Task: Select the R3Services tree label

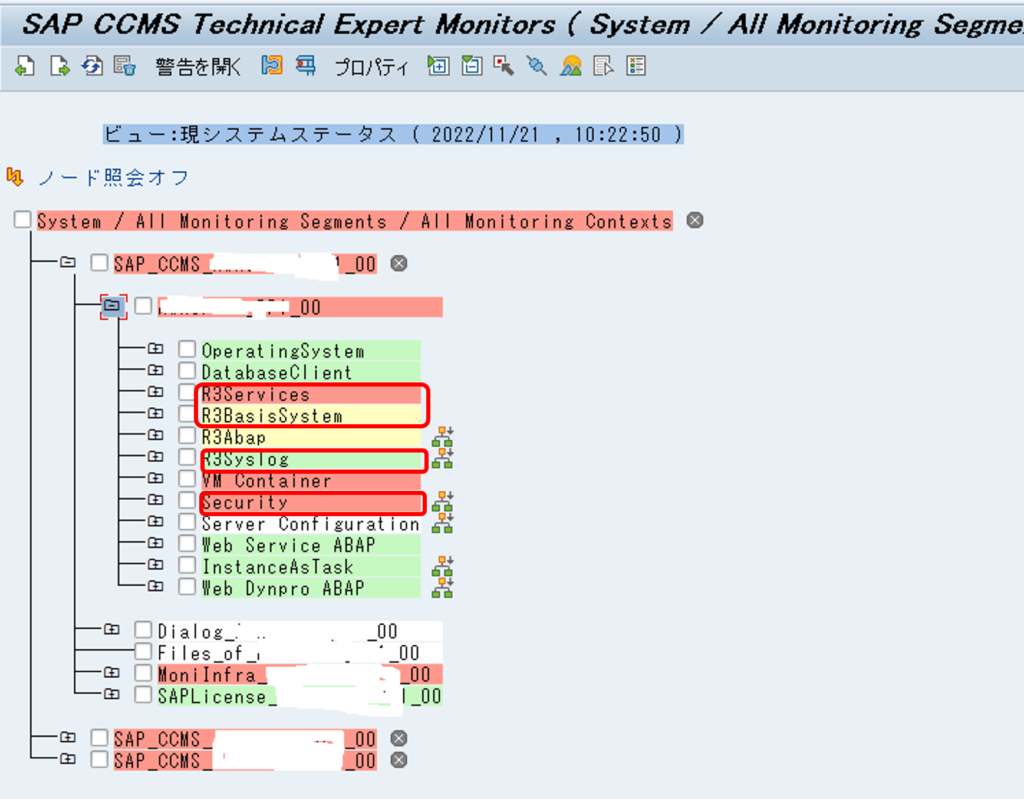Action: [311, 395]
